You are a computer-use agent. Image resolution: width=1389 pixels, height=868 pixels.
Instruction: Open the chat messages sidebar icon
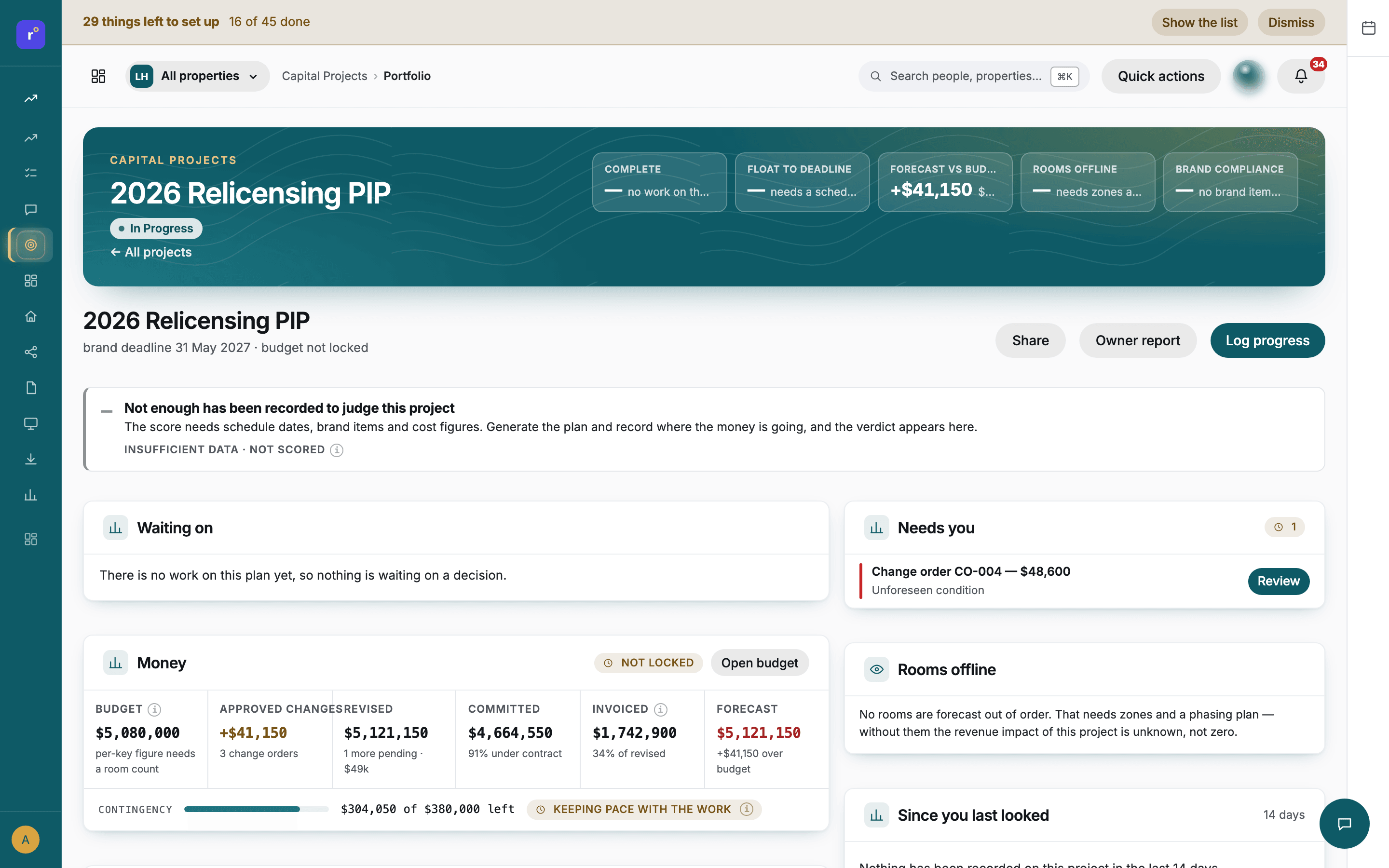pyautogui.click(x=30, y=210)
